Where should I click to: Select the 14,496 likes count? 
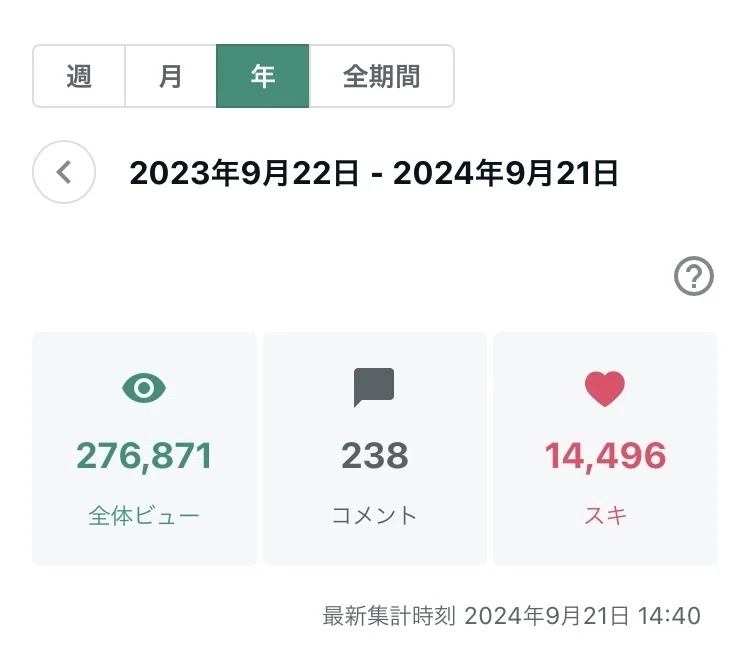[605, 456]
